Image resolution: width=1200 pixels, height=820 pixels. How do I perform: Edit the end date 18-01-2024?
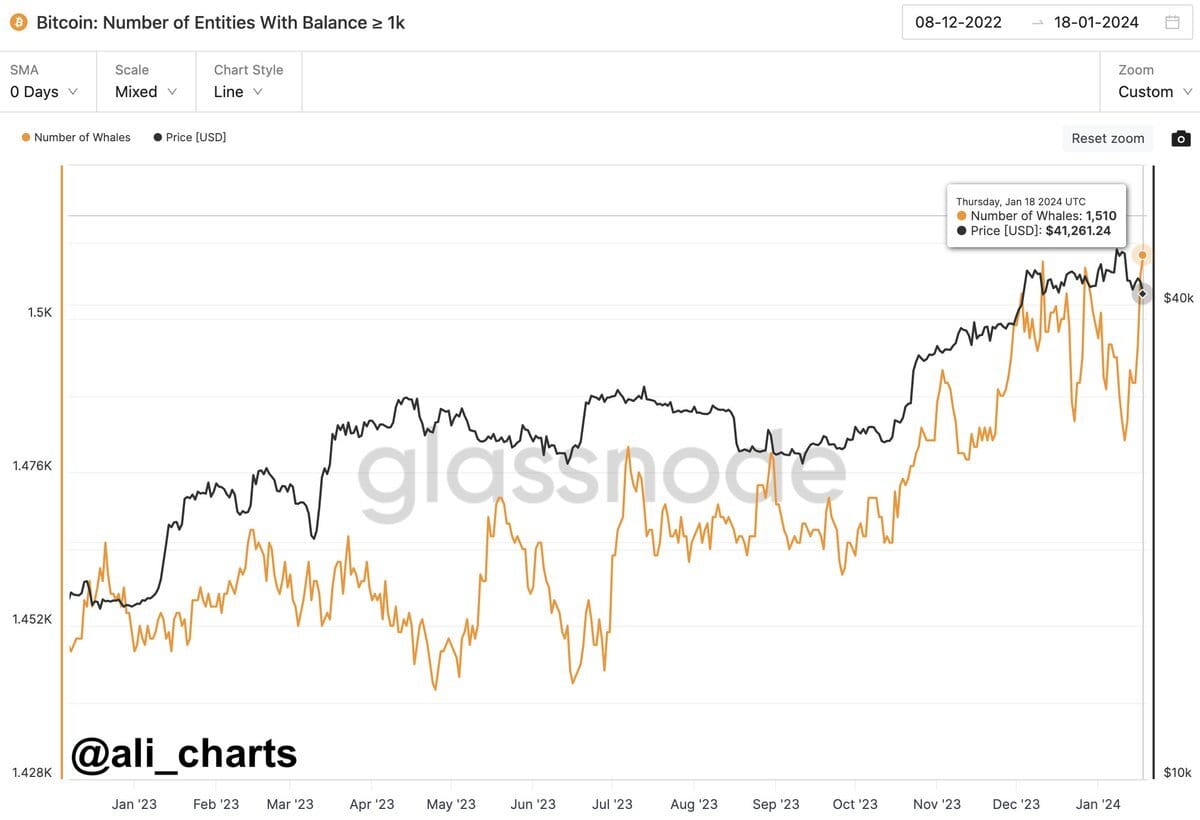point(1096,22)
